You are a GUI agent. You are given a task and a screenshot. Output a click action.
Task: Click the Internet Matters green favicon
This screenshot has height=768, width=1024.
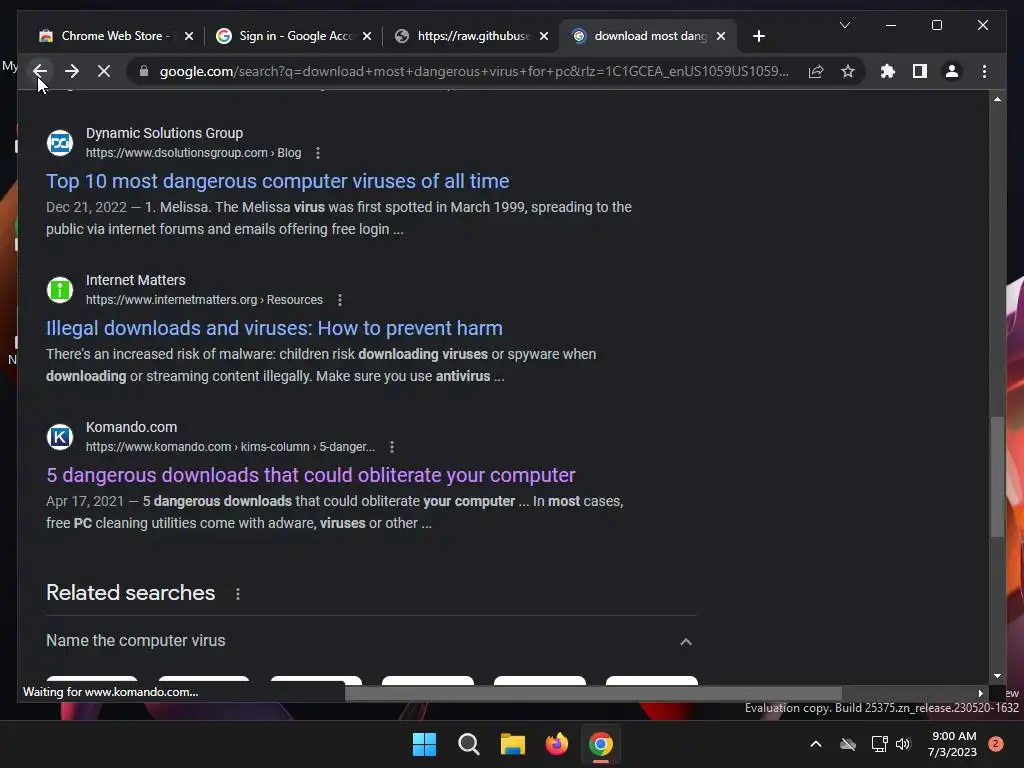click(x=60, y=290)
